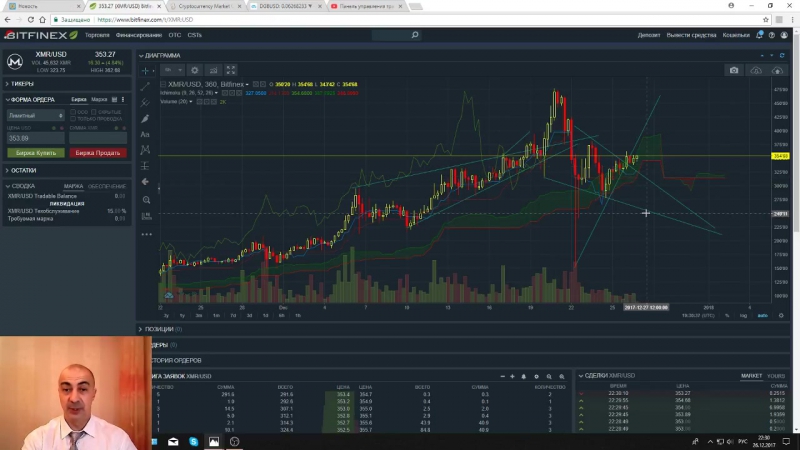Select the pitchfork drawing tool
Viewport: 800px width, 450px height.
tap(145, 102)
